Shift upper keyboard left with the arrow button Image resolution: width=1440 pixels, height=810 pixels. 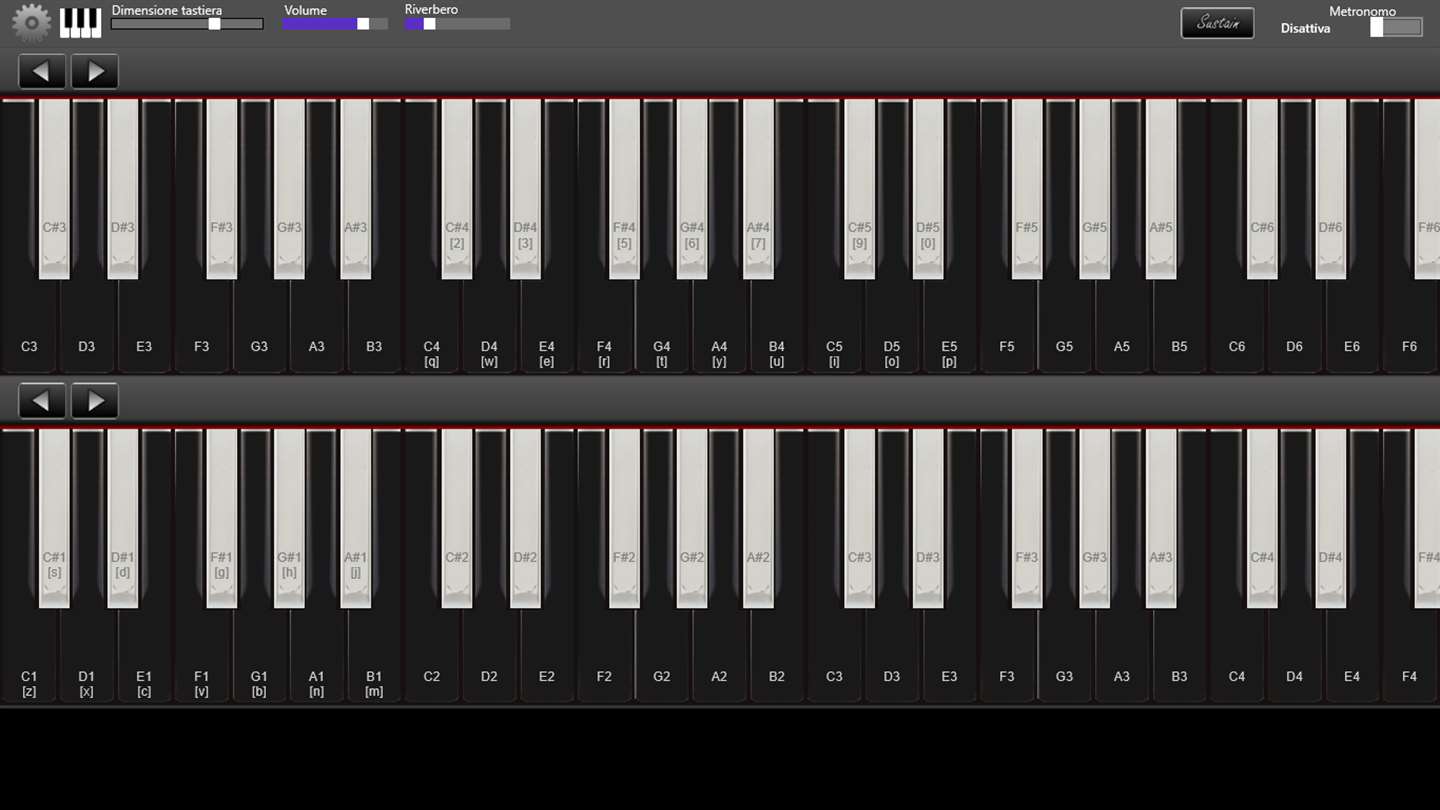click(42, 72)
